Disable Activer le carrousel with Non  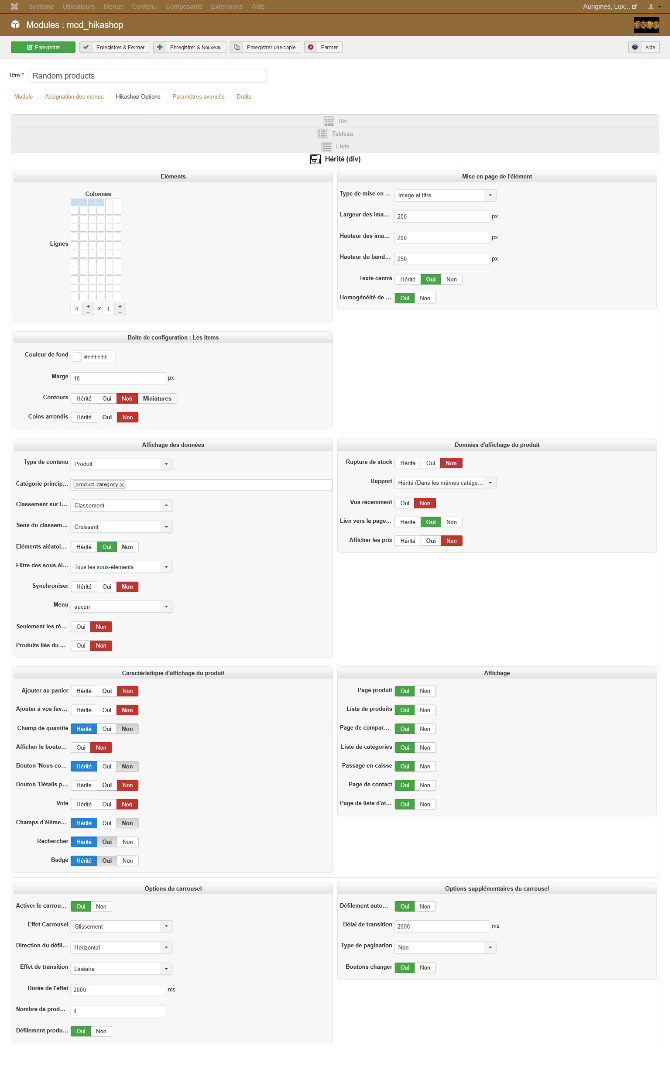pos(102,906)
